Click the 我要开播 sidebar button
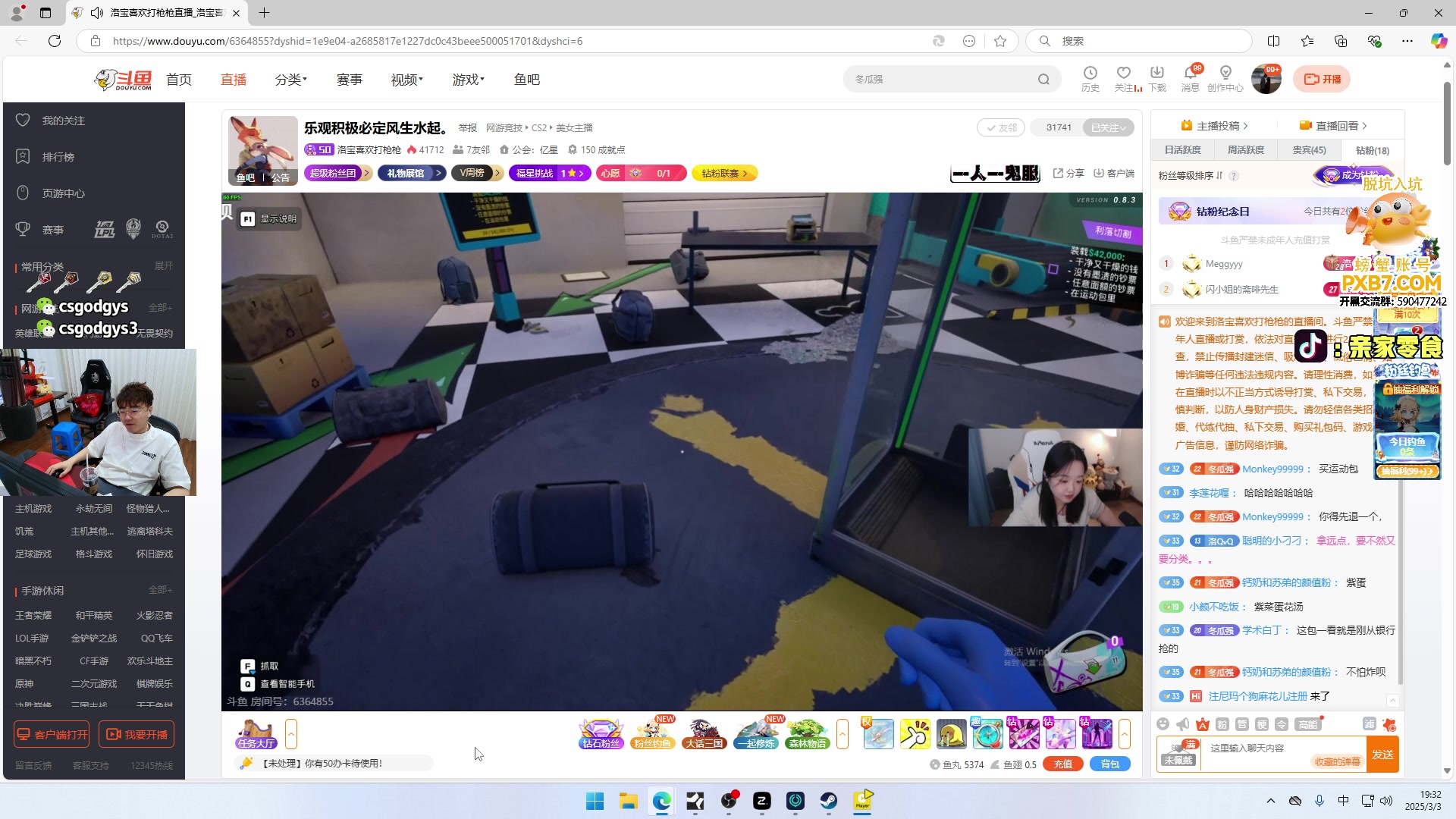This screenshot has width=1456, height=819. (x=136, y=734)
